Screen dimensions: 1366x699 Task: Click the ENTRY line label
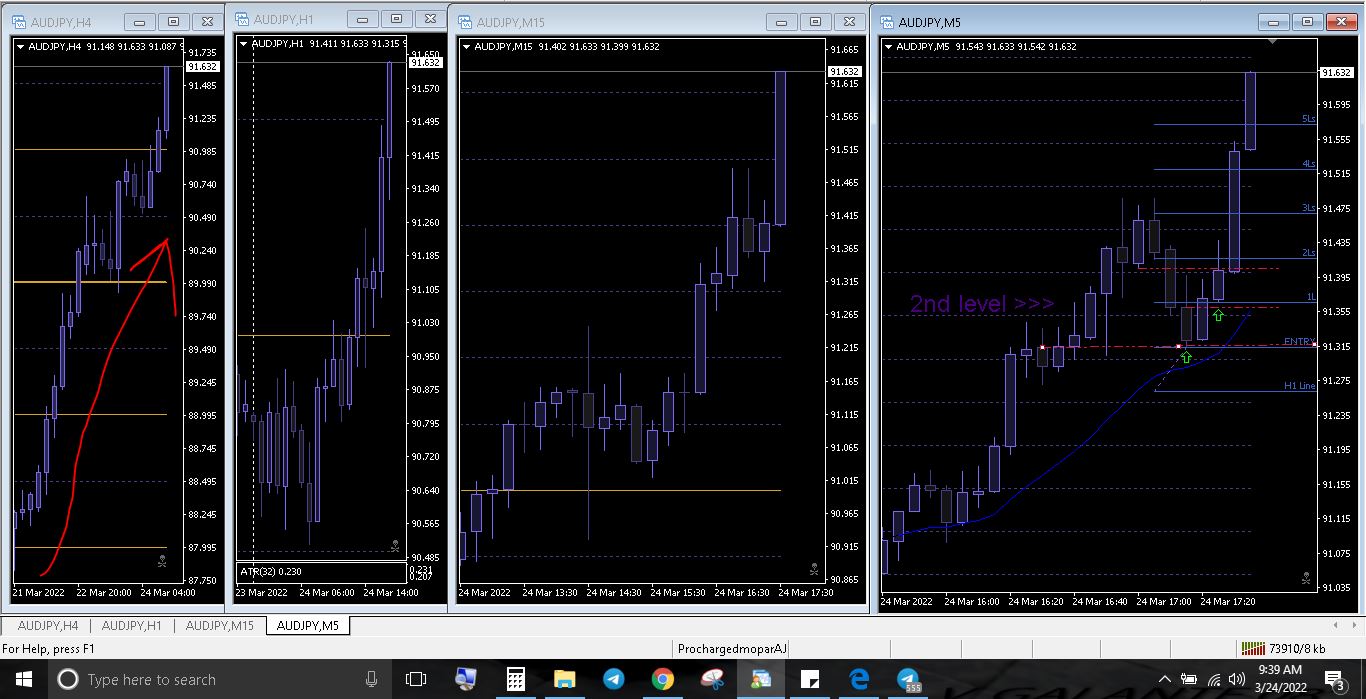tap(1299, 342)
